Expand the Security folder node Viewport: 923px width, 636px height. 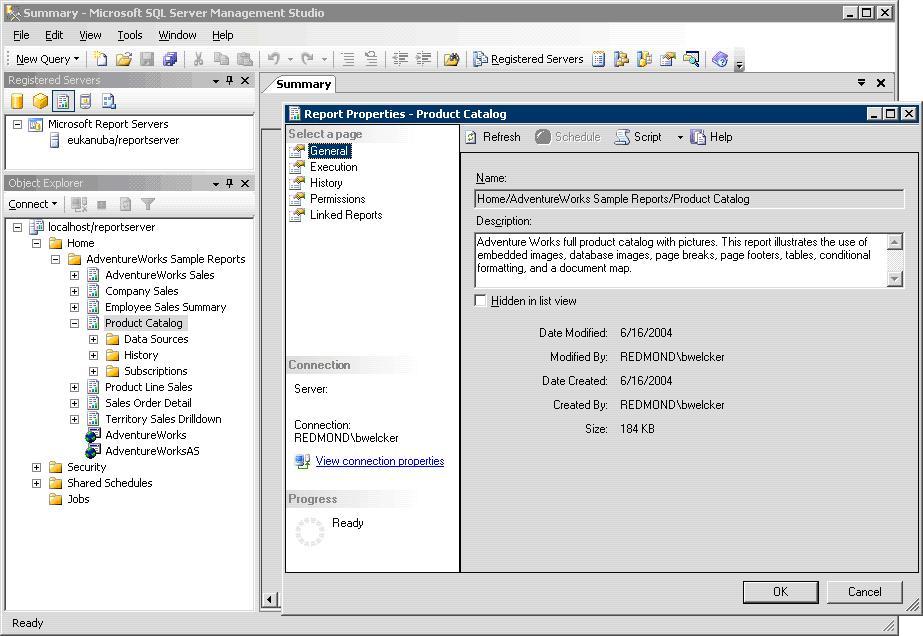pyautogui.click(x=36, y=467)
